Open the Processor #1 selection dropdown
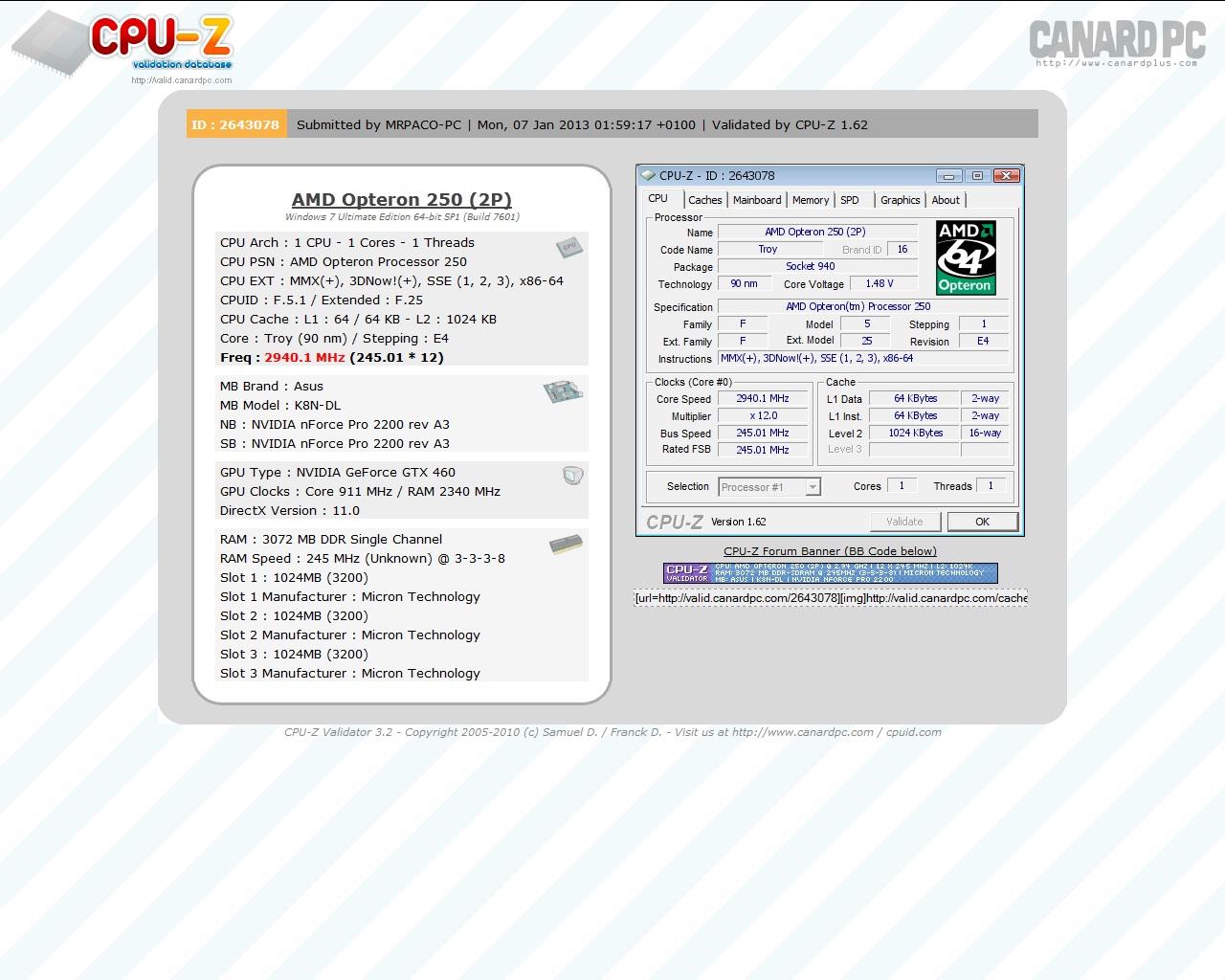 (769, 487)
